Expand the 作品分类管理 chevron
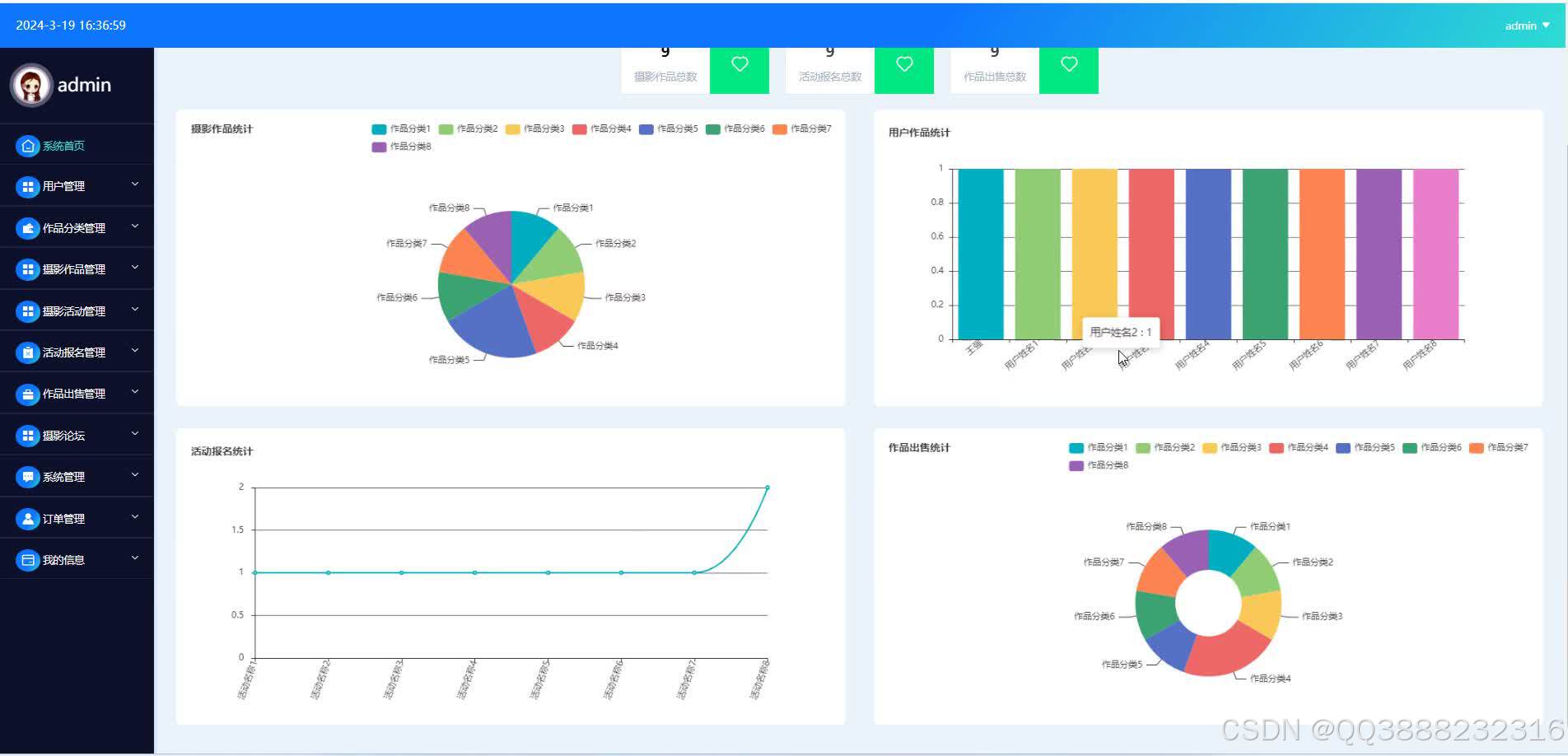1568x756 pixels. [x=135, y=226]
